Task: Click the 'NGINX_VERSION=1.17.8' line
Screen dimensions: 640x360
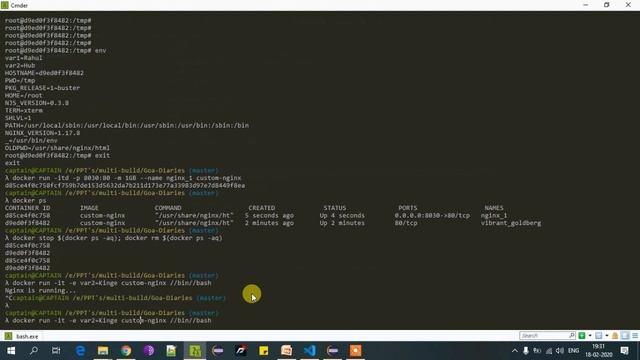Action: pyautogui.click(x=42, y=133)
